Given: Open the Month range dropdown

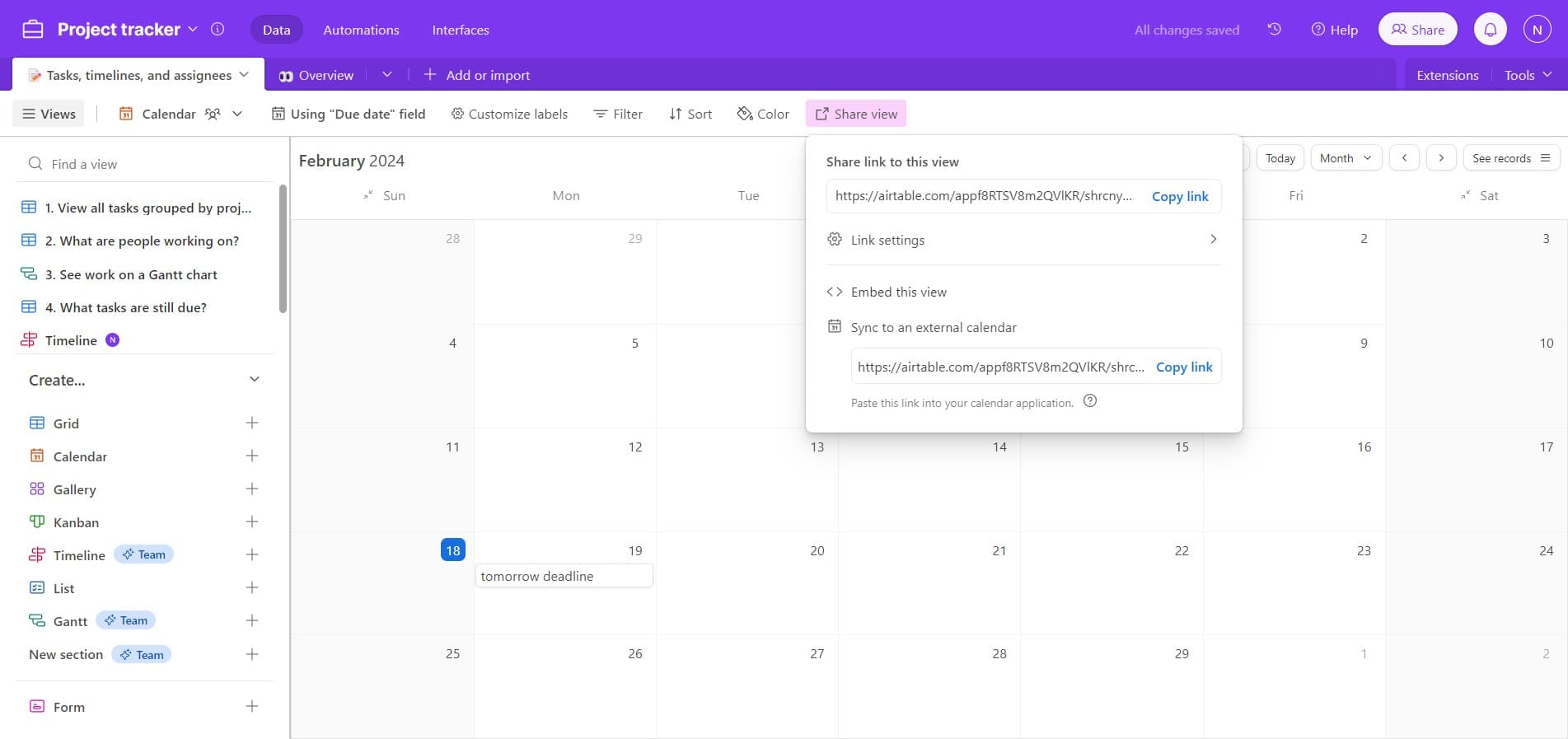Looking at the screenshot, I should 1346,157.
